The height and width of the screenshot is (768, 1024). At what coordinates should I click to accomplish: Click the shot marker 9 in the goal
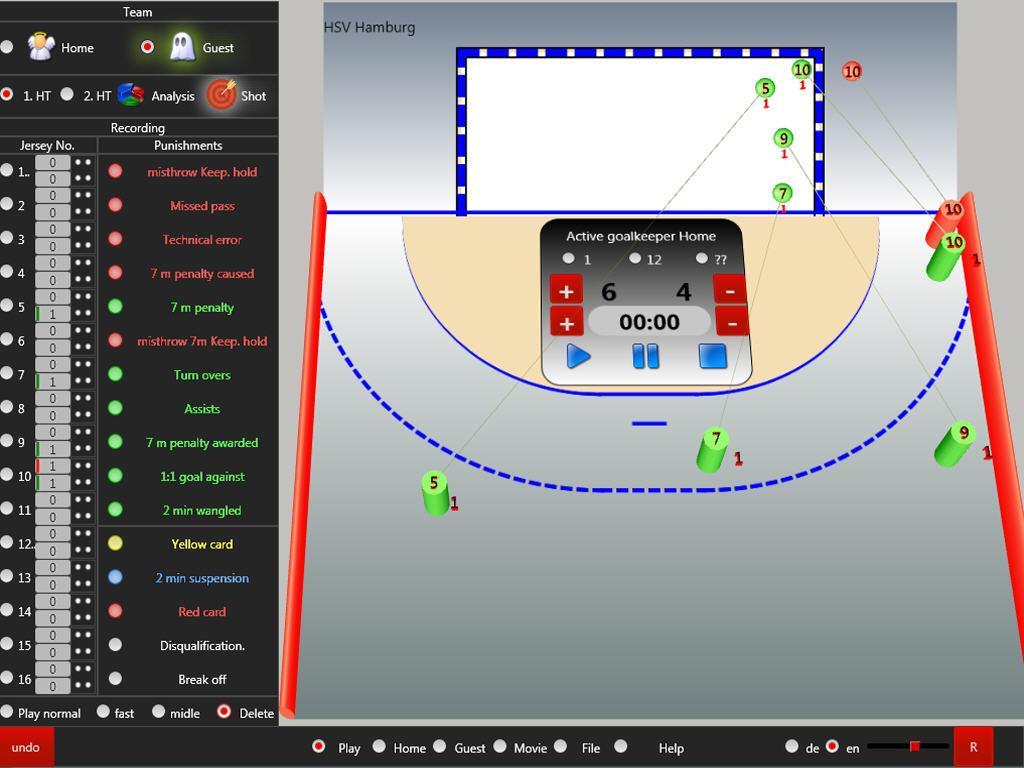click(x=783, y=138)
